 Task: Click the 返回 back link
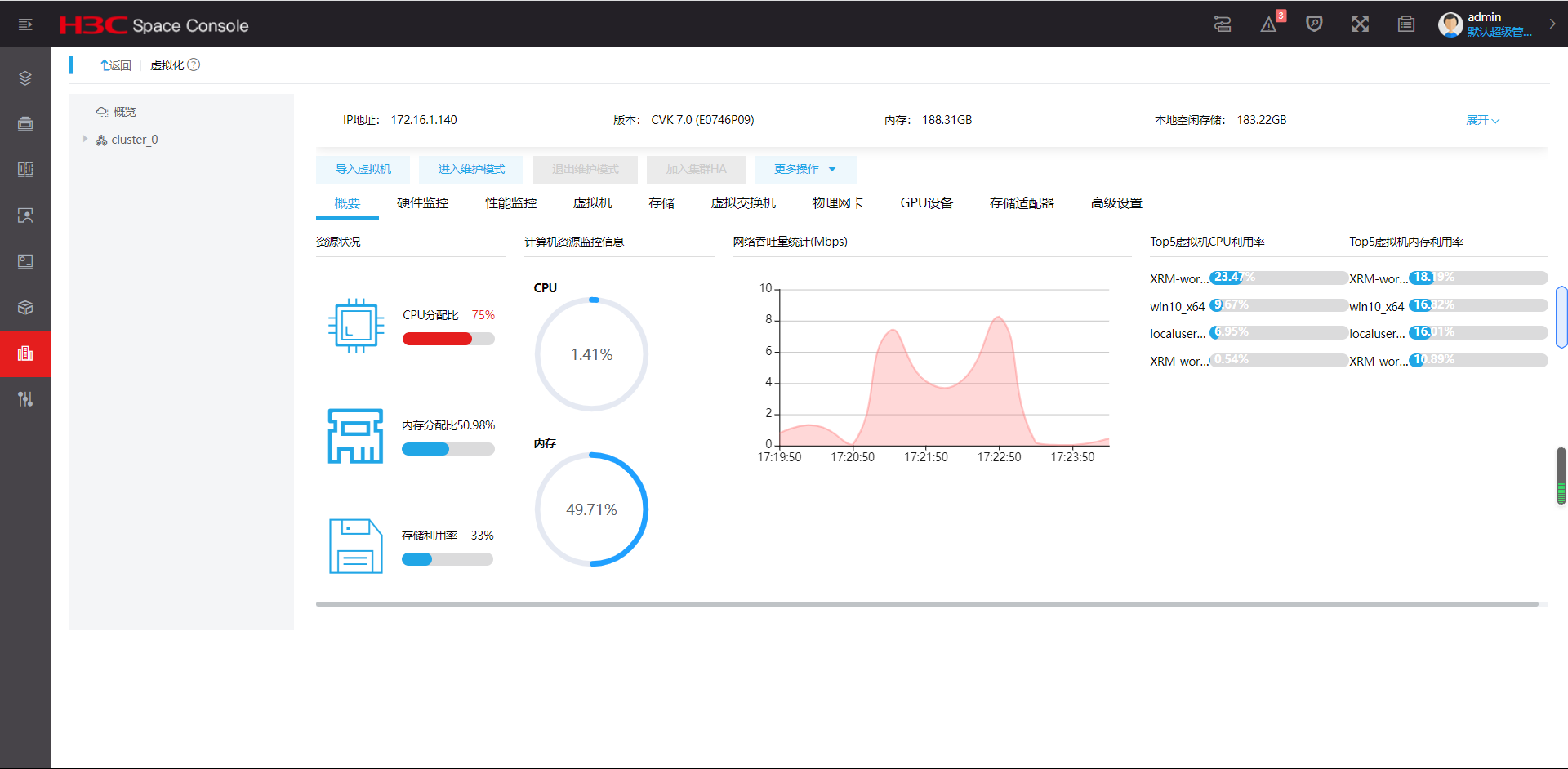(116, 65)
